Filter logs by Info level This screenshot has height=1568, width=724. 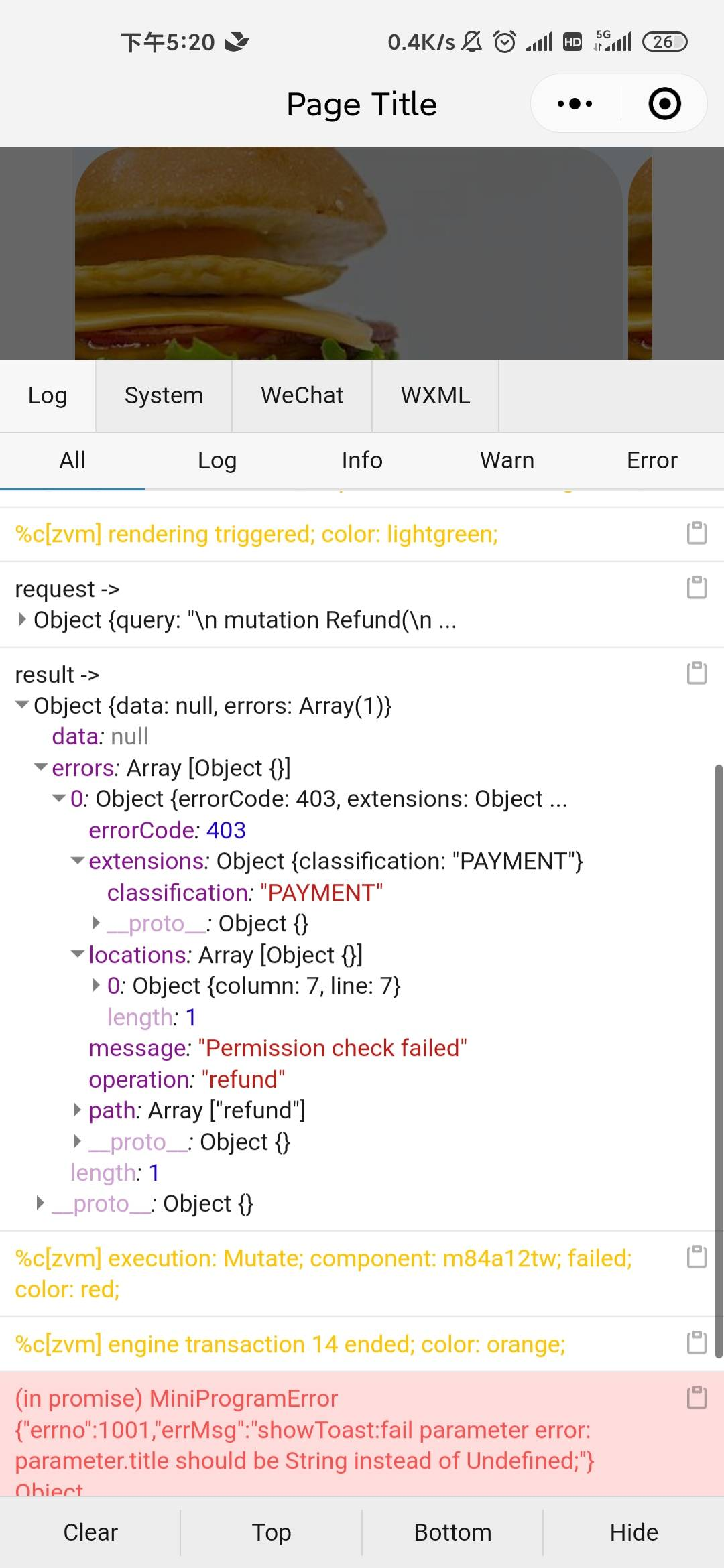pos(362,460)
